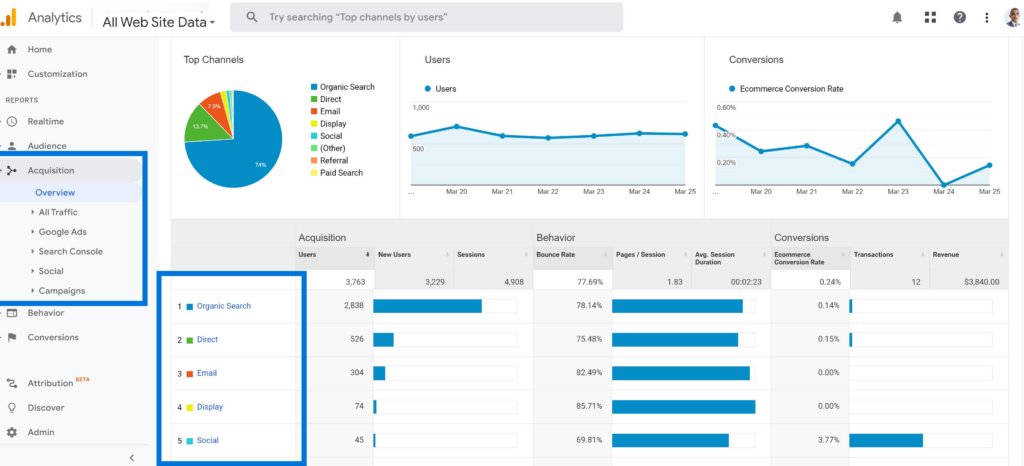This screenshot has width=1024, height=466.
Task: Click the Paid Search legend entry
Action: (337, 173)
